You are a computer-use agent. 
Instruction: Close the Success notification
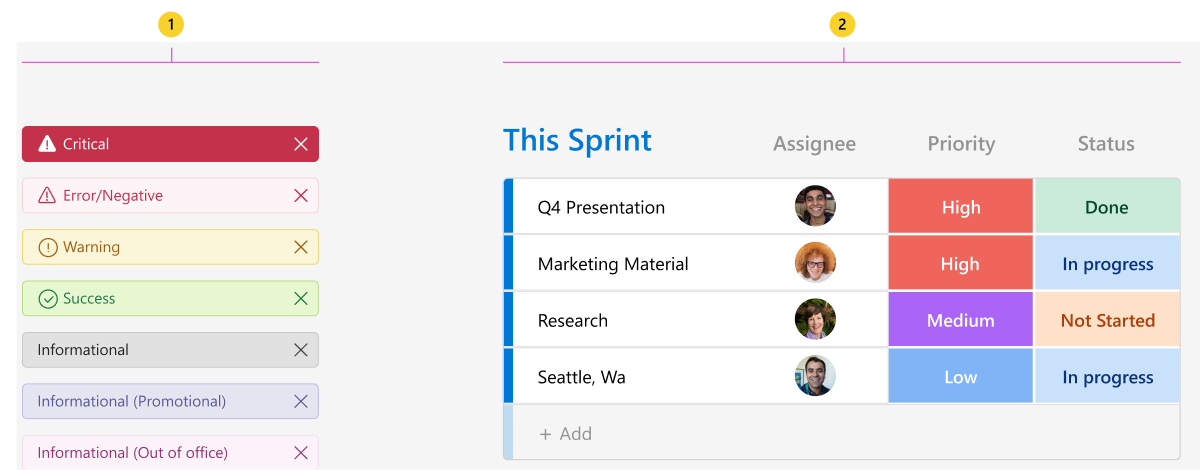(301, 298)
